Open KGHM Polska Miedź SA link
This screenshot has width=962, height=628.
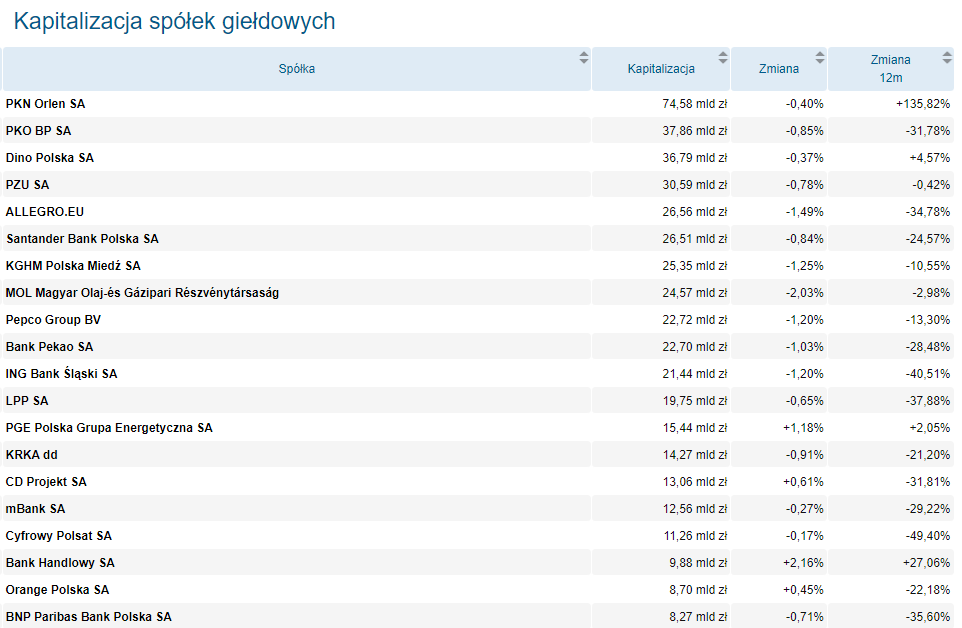(x=73, y=266)
